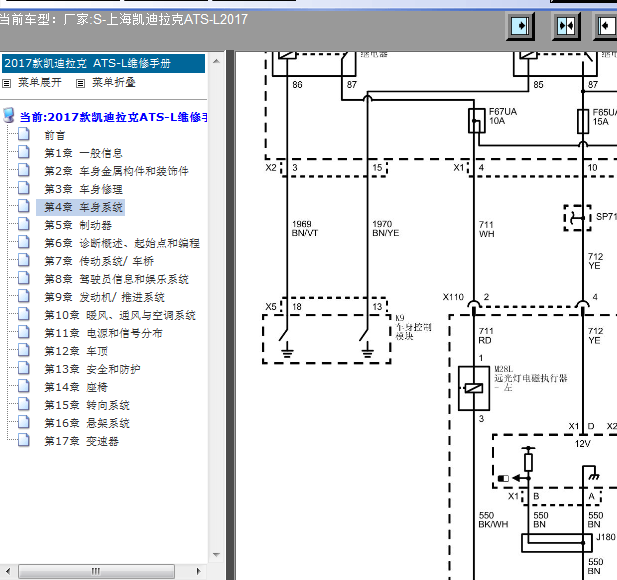Click the expand-panel right arrow icon
This screenshot has height=580, width=617.
520,26
